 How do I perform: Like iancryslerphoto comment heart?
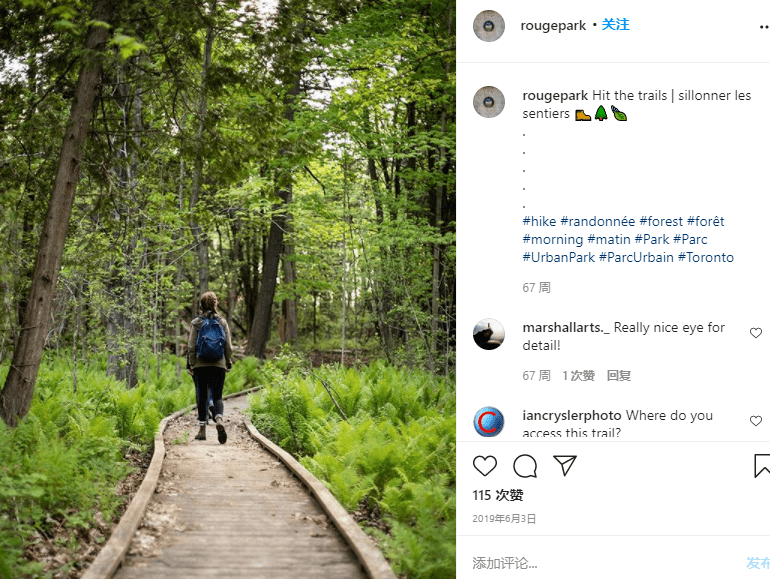pos(756,421)
